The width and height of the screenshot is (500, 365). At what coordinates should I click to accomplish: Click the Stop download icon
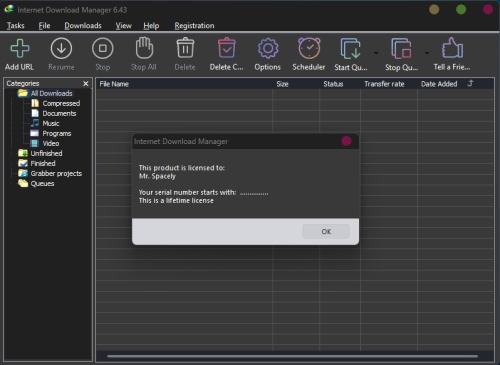tap(103, 48)
